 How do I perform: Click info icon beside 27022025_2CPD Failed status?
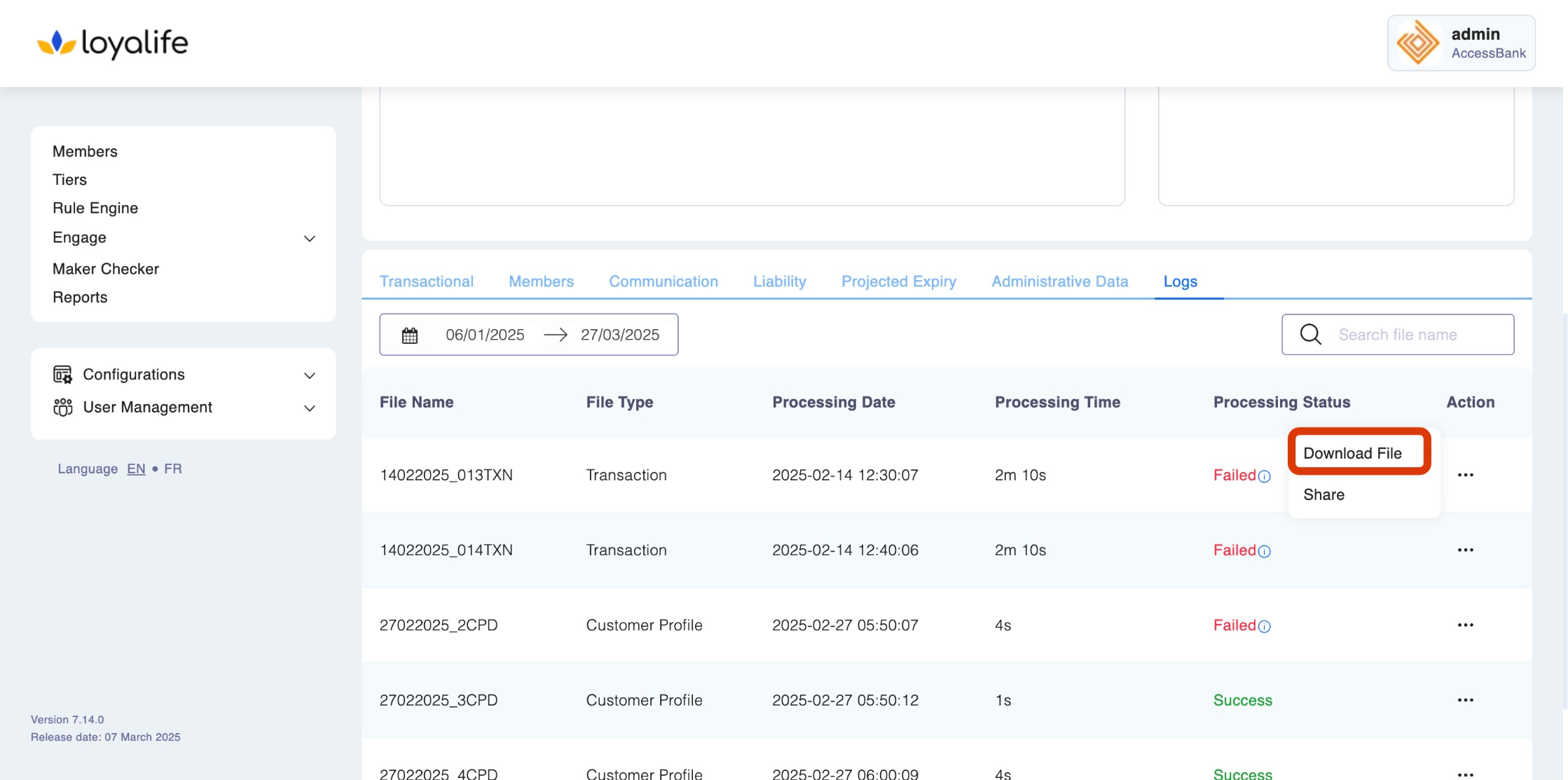pyautogui.click(x=1265, y=627)
